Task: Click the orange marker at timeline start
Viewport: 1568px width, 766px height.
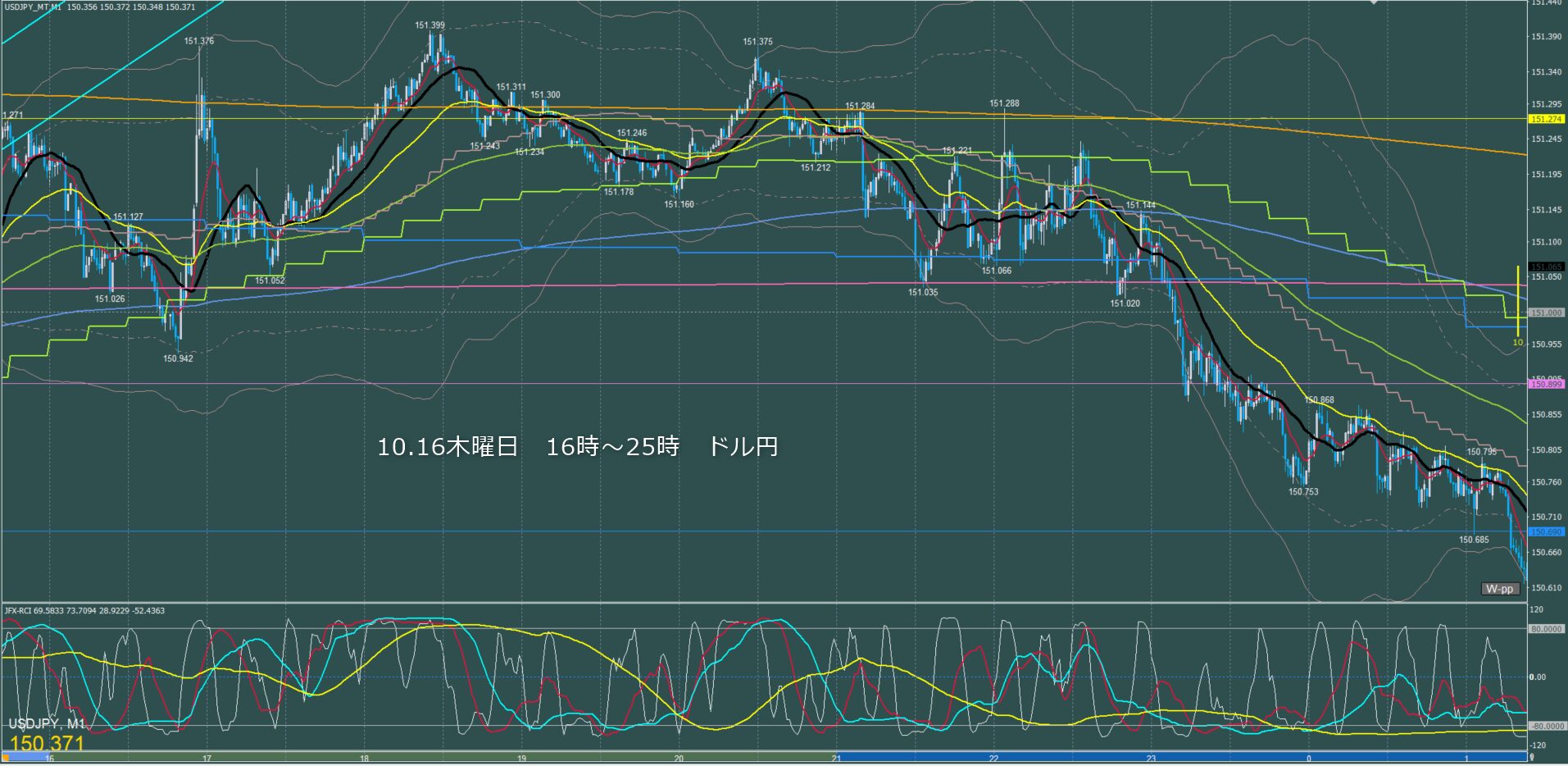Action: click(7, 758)
